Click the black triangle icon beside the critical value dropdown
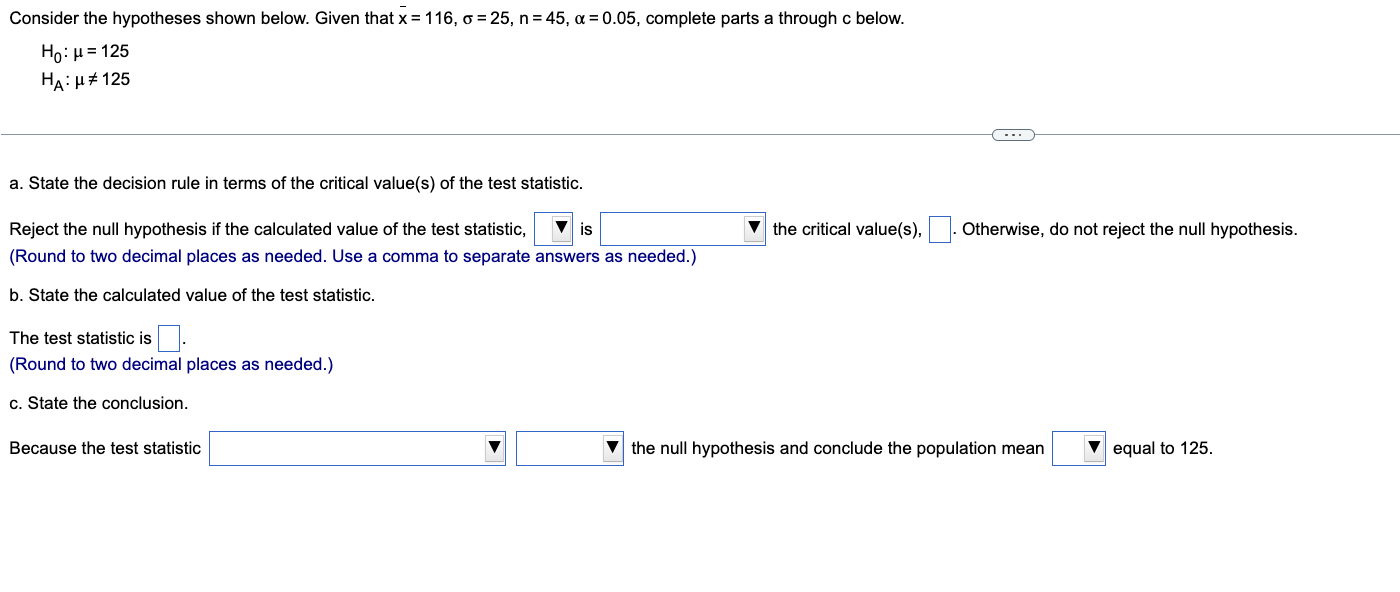This screenshot has width=1400, height=592. click(x=755, y=228)
